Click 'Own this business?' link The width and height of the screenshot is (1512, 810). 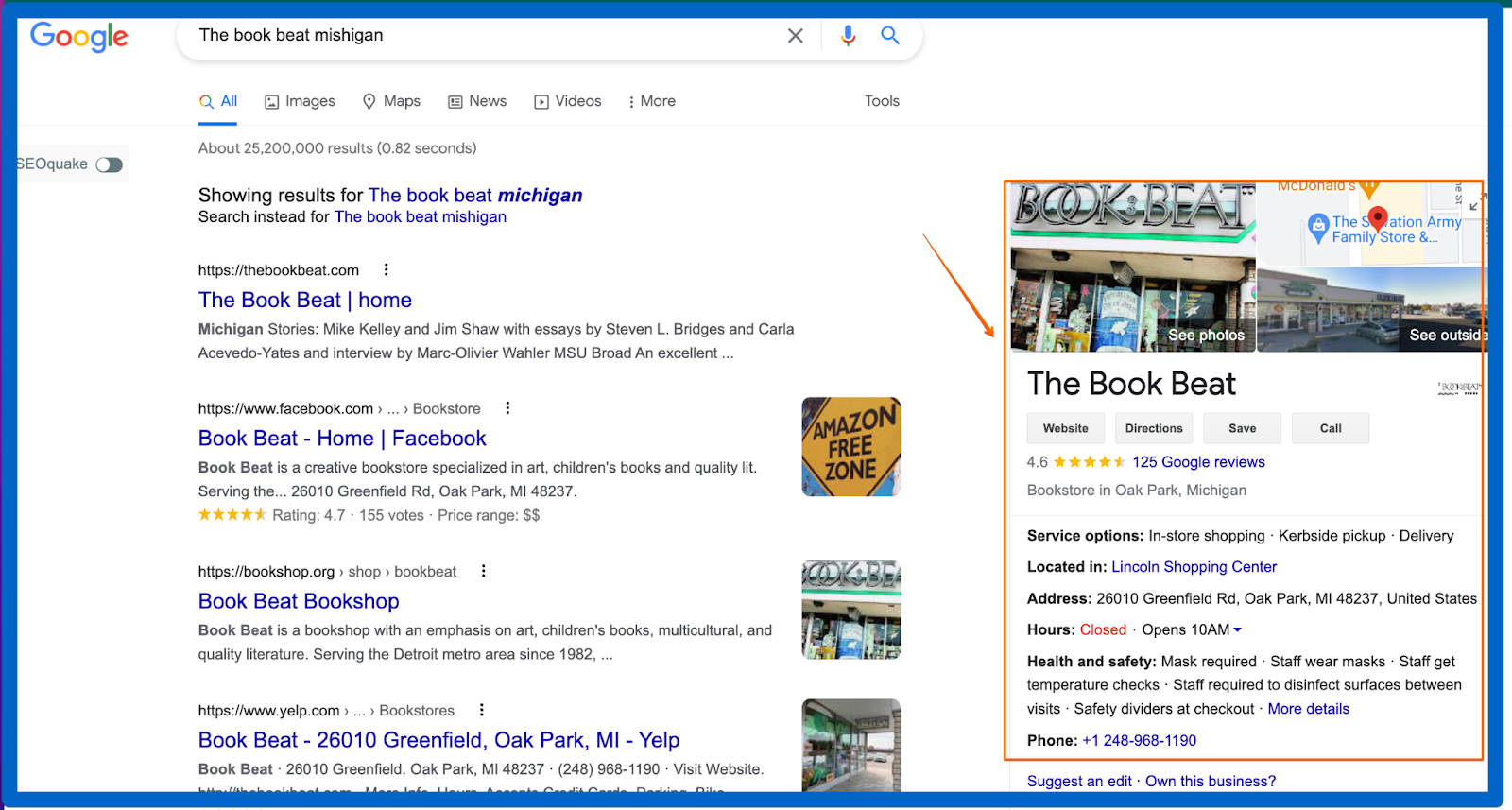pyautogui.click(x=1211, y=782)
